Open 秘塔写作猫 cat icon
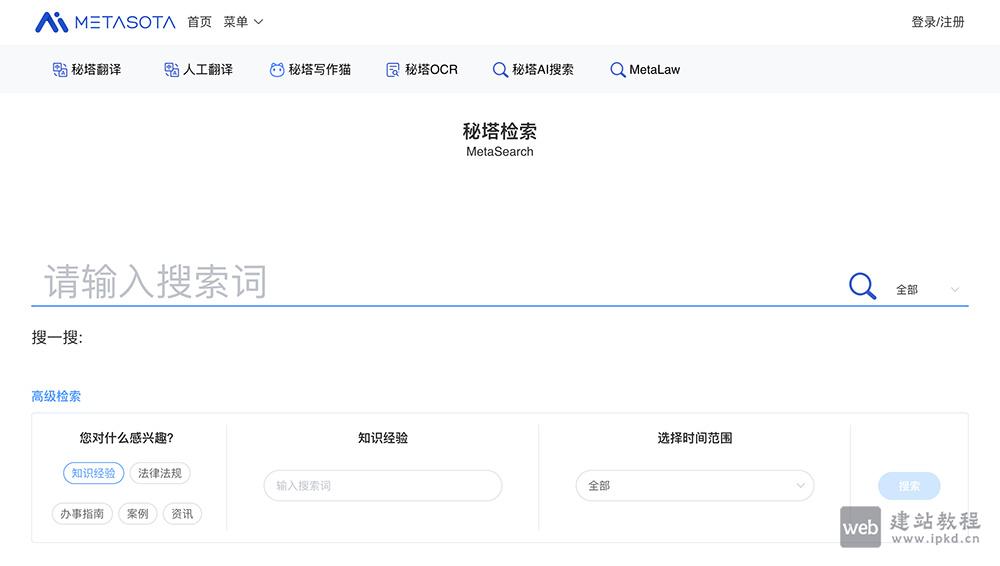The height and width of the screenshot is (566, 1000). tap(277, 70)
